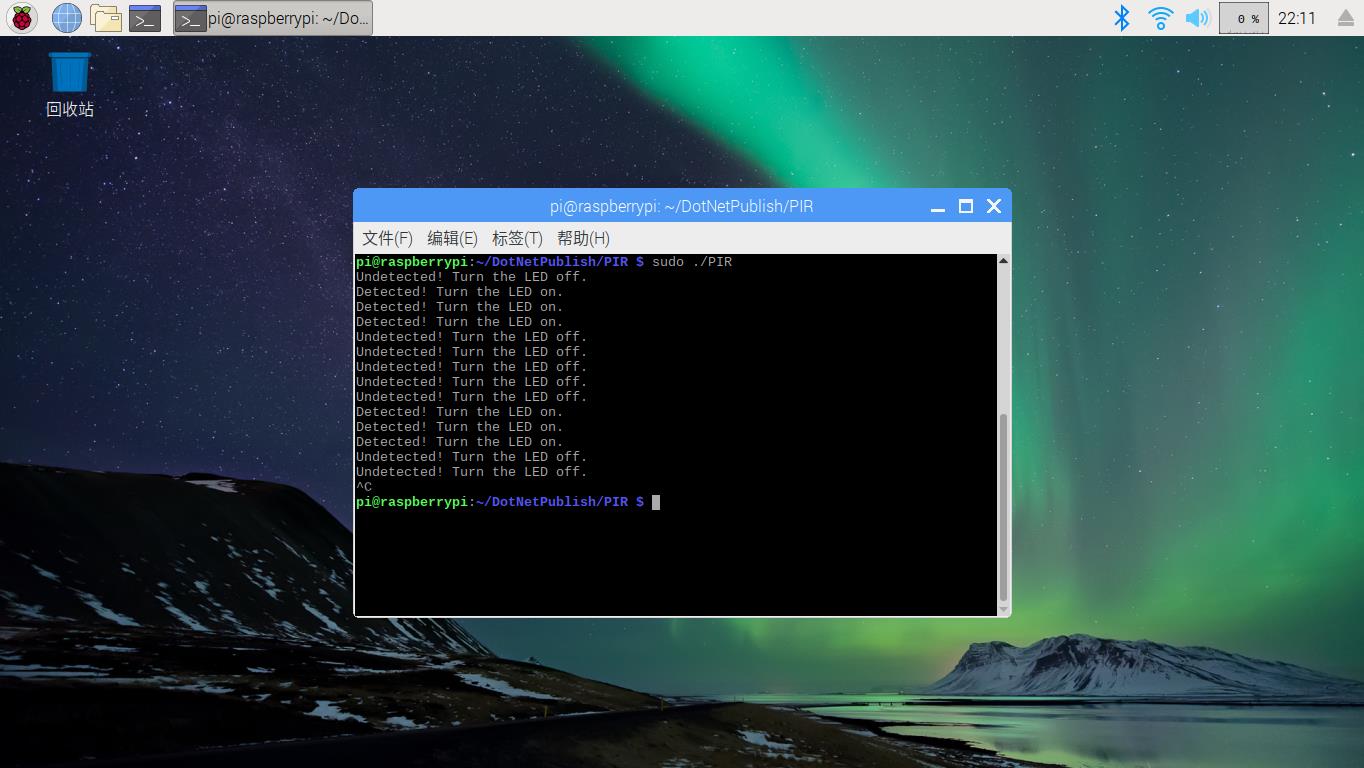Click the last 'Undetected! Turn the LED off.' line

(x=472, y=472)
